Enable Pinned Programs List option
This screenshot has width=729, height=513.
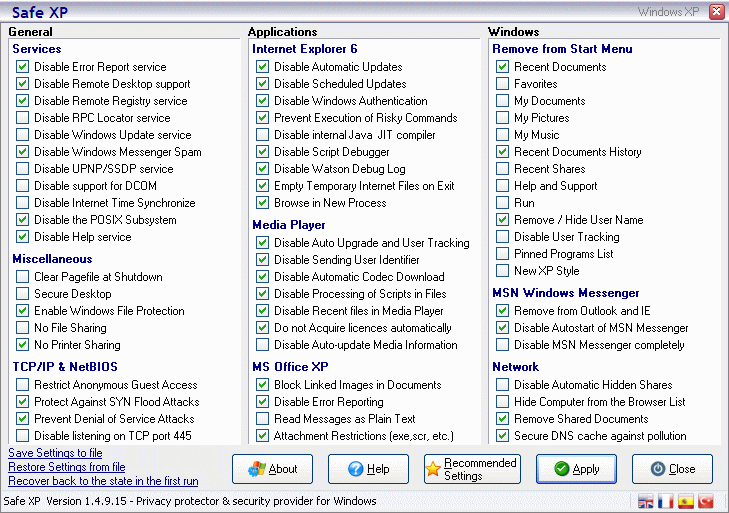pos(502,253)
